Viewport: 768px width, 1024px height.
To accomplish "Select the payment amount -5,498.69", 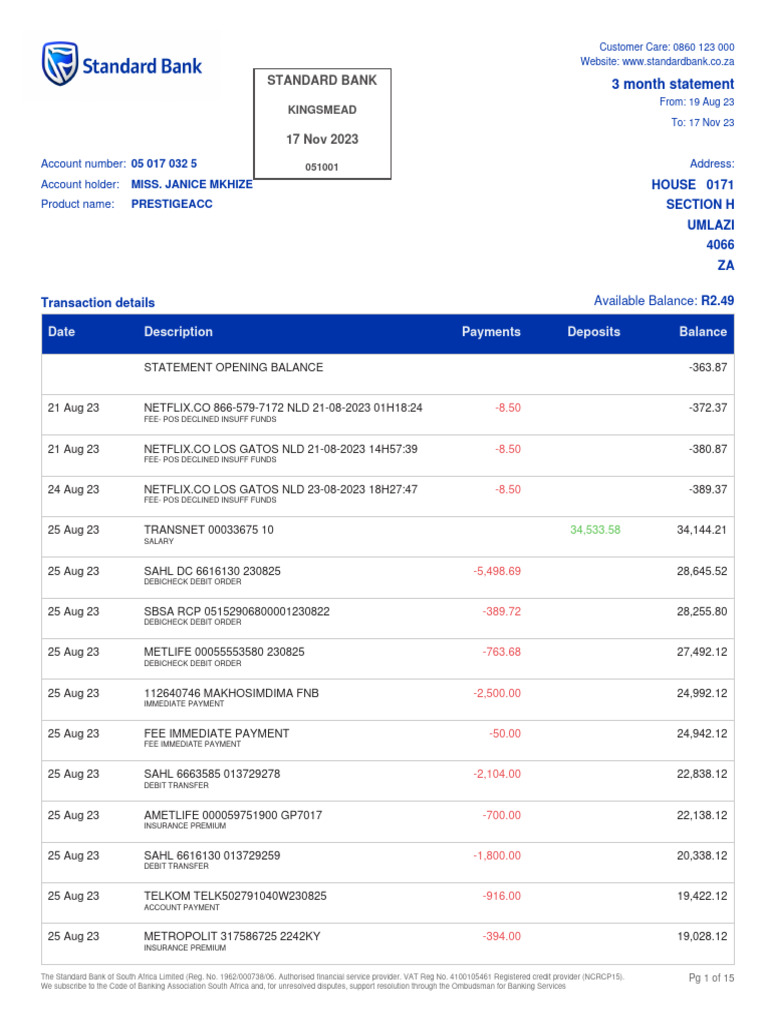I will [497, 571].
